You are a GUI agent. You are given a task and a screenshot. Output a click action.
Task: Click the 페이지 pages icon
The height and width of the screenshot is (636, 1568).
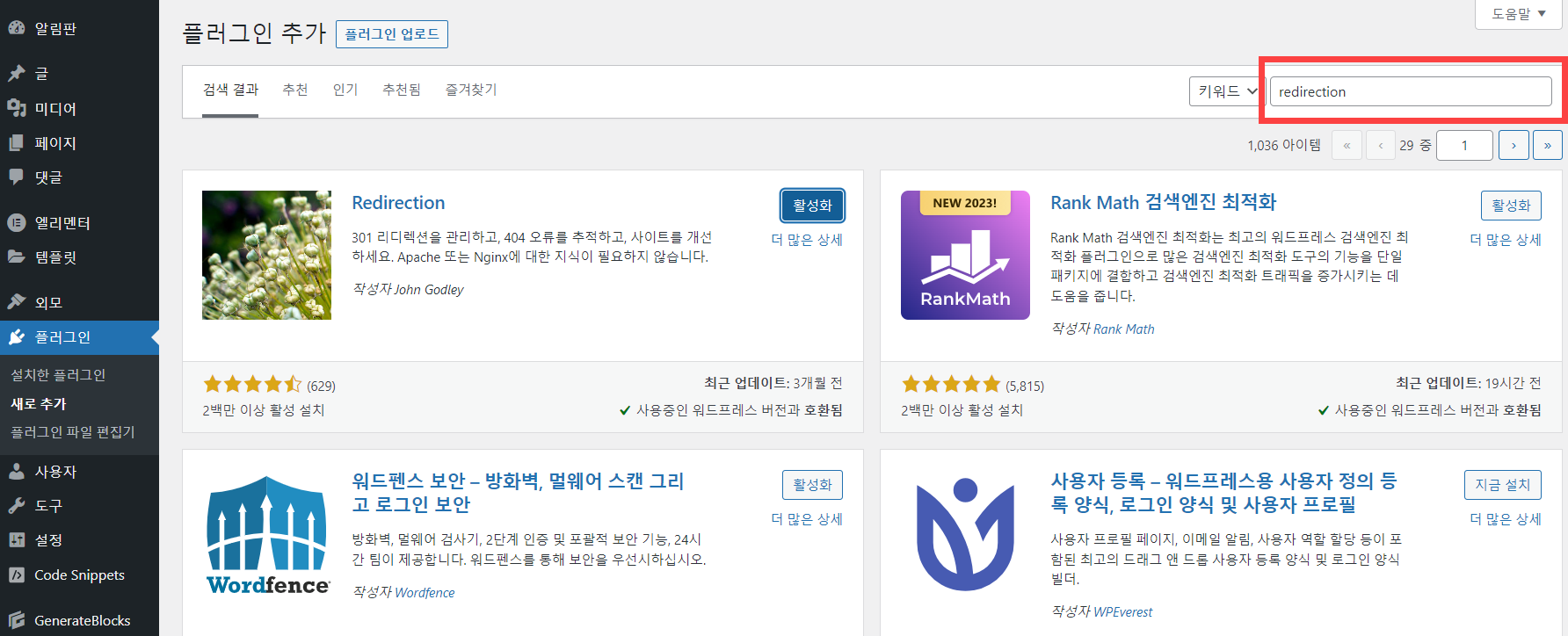[x=17, y=142]
